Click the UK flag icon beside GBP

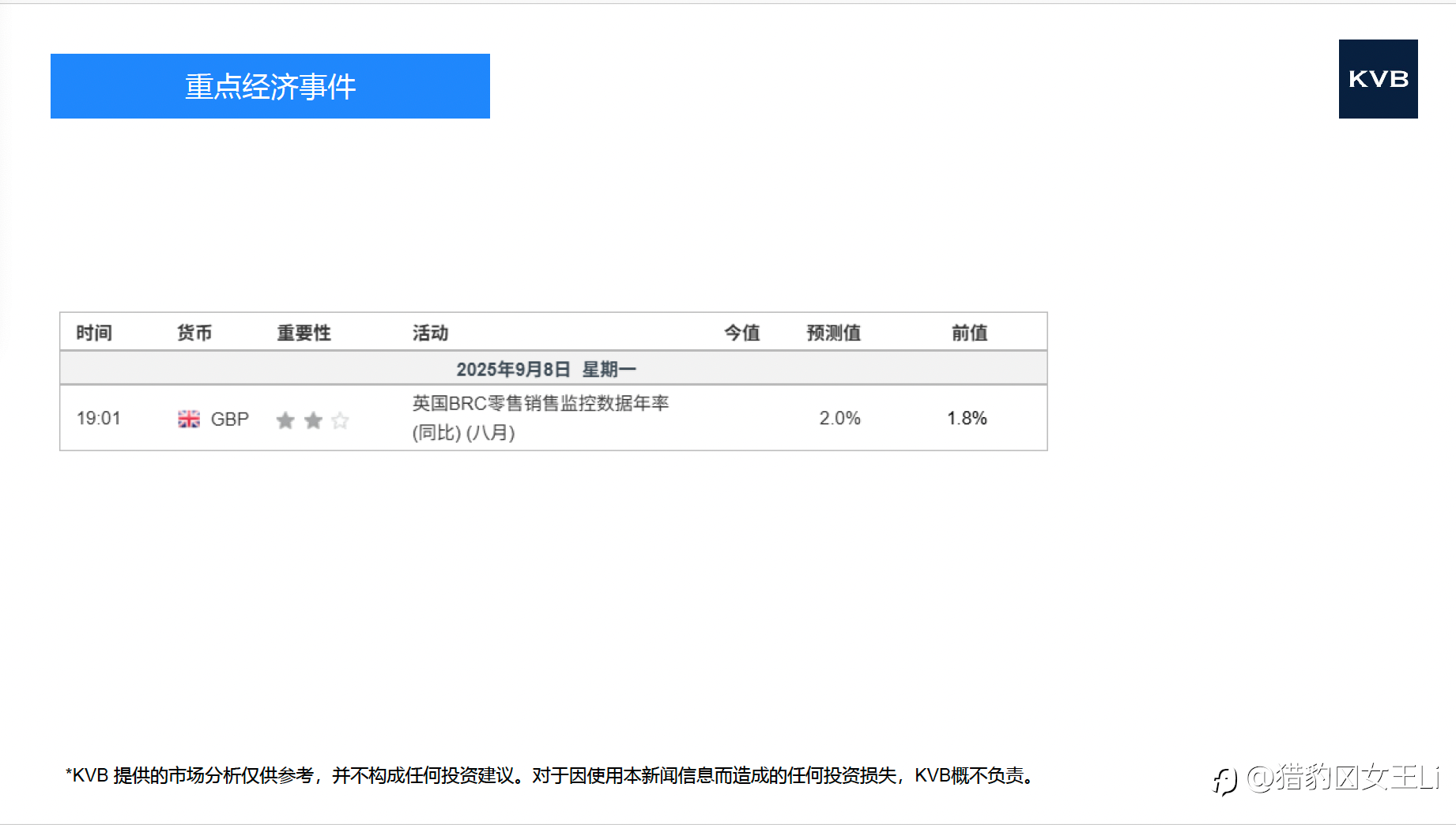[x=189, y=419]
